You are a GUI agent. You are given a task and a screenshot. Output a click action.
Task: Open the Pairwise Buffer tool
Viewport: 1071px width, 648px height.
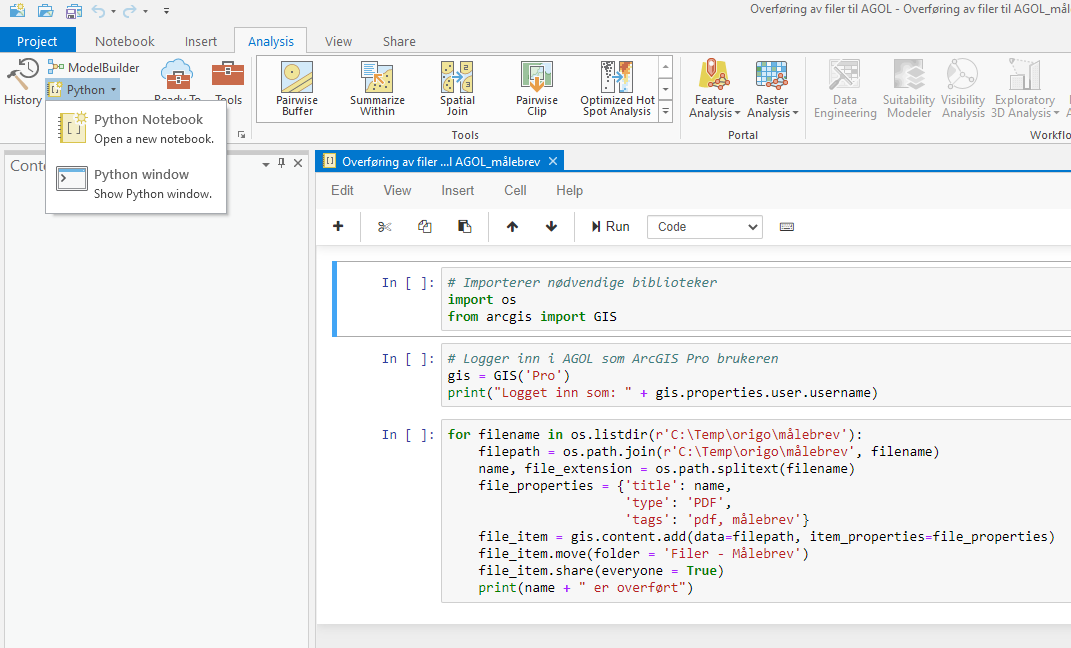coord(297,89)
